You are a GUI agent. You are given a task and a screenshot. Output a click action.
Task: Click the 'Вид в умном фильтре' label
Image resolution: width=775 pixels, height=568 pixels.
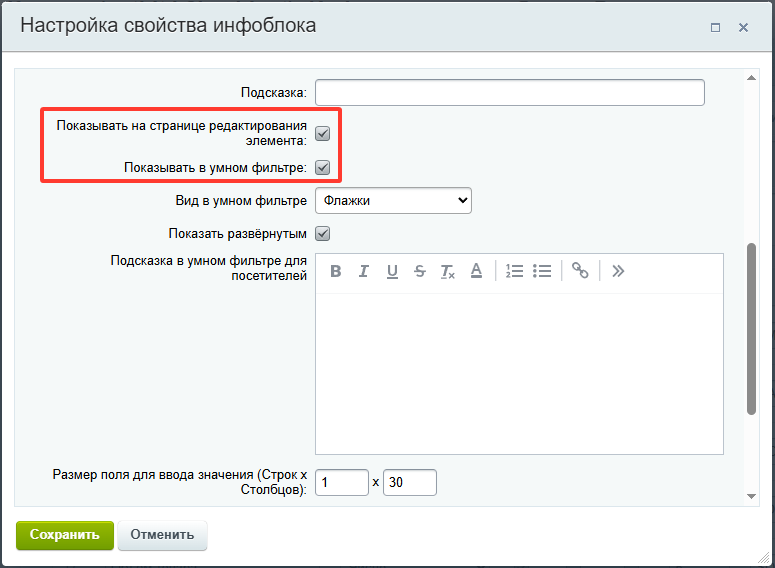[241, 201]
